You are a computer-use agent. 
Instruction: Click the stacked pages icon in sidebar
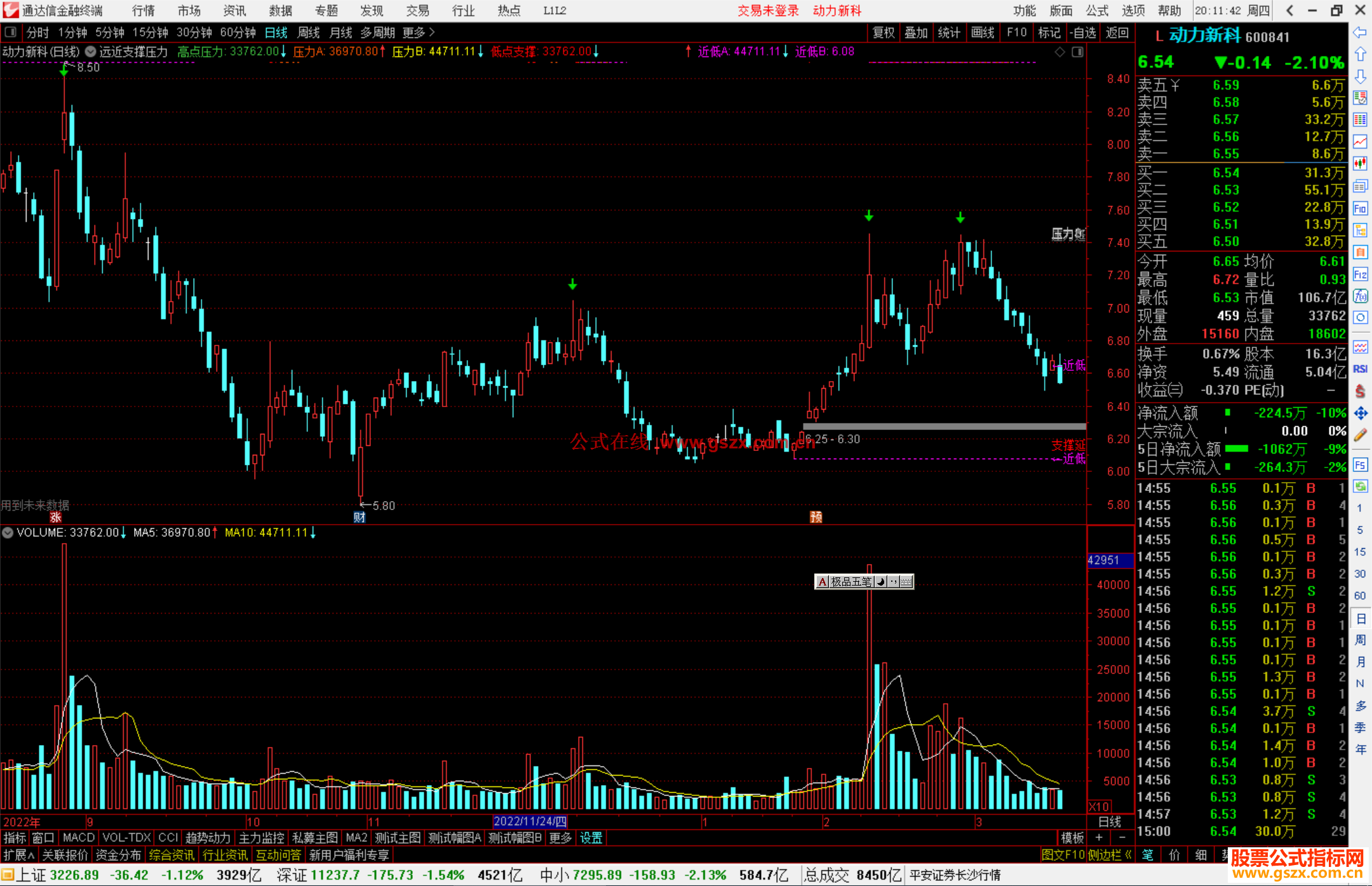click(x=1360, y=186)
